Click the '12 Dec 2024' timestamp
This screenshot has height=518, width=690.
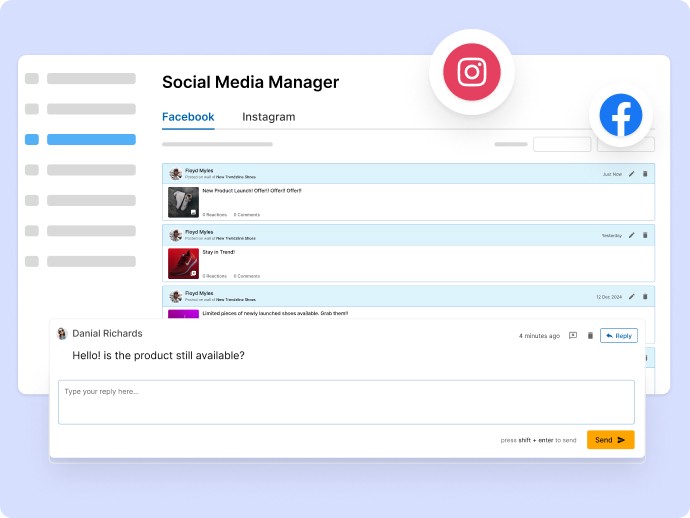click(x=609, y=297)
